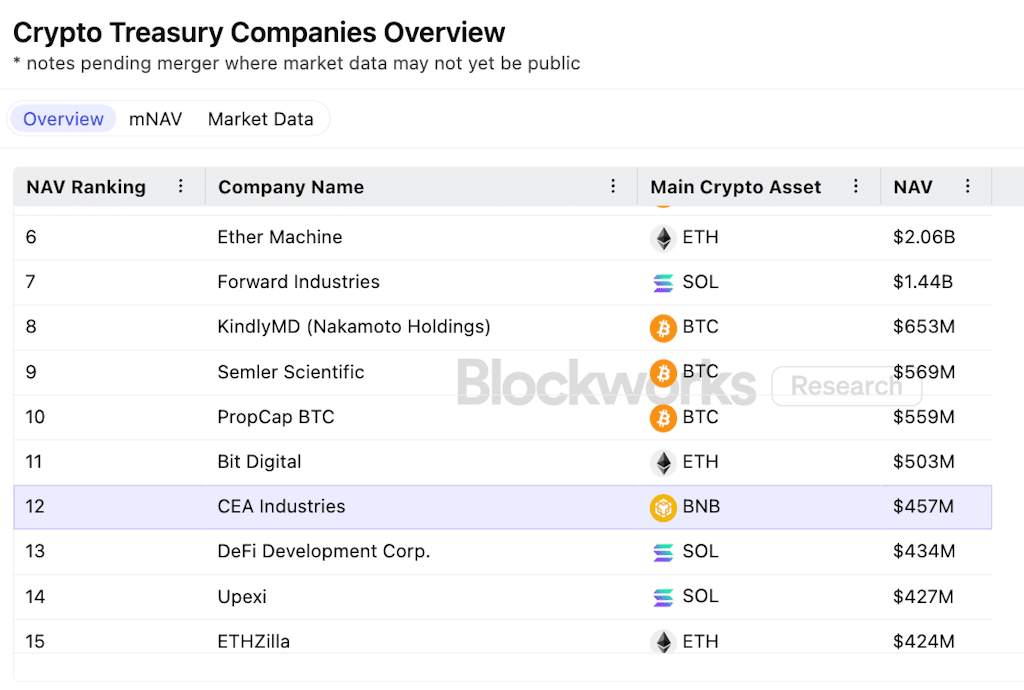Screen dimensions: 1024x690
Task: Click the Solana icon in Upexi row
Action: click(x=662, y=597)
